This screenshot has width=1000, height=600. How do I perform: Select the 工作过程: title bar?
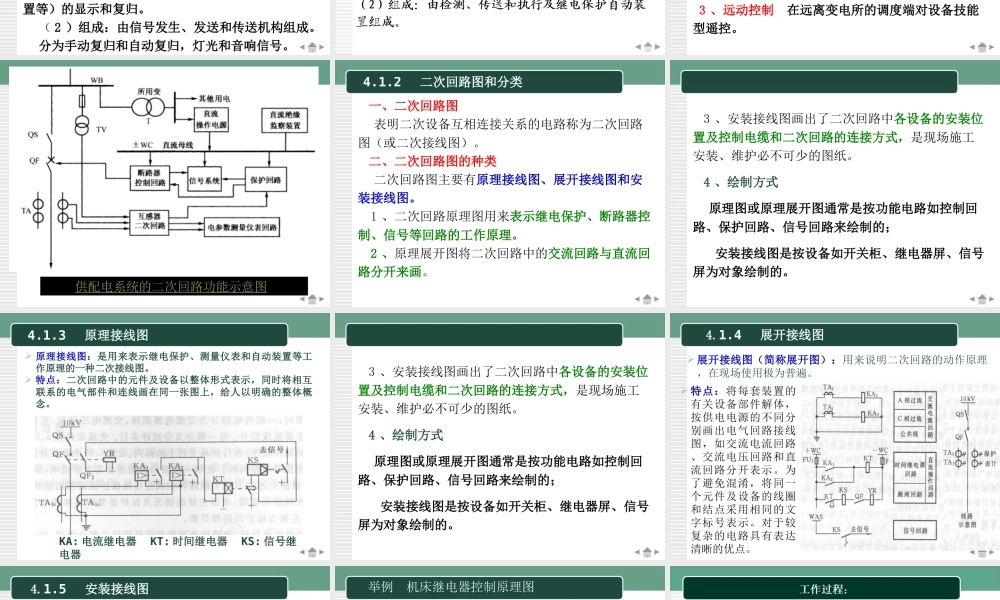coord(821,589)
